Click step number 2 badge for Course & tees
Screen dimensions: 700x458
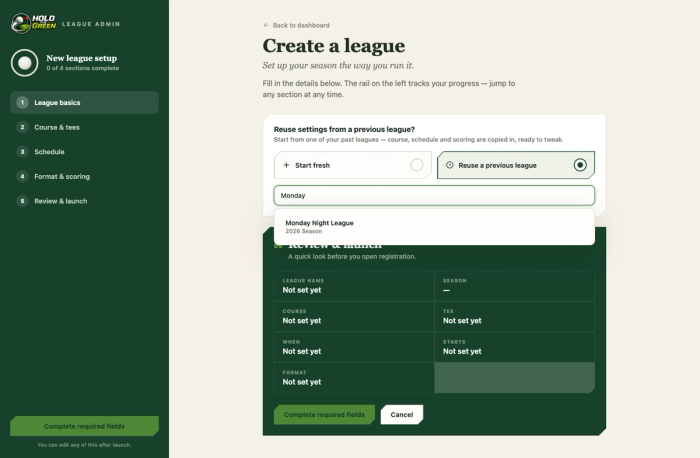click(22, 127)
